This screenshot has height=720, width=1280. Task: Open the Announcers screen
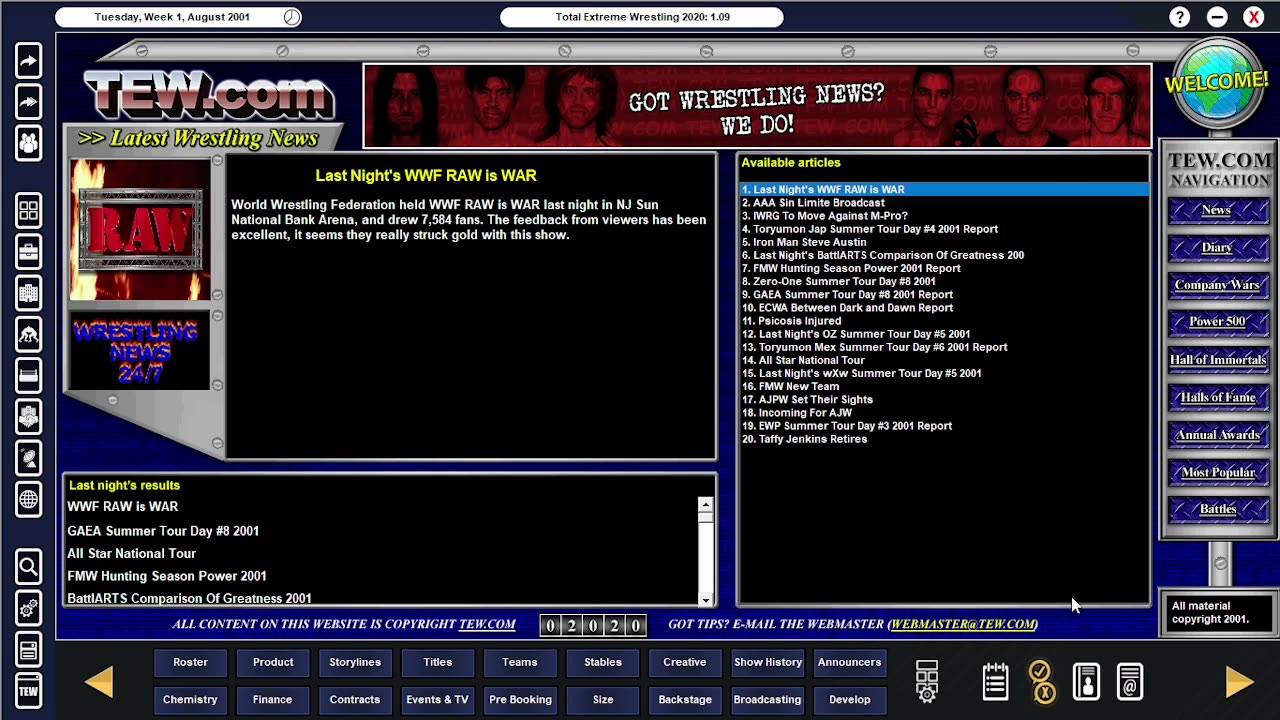tap(850, 662)
